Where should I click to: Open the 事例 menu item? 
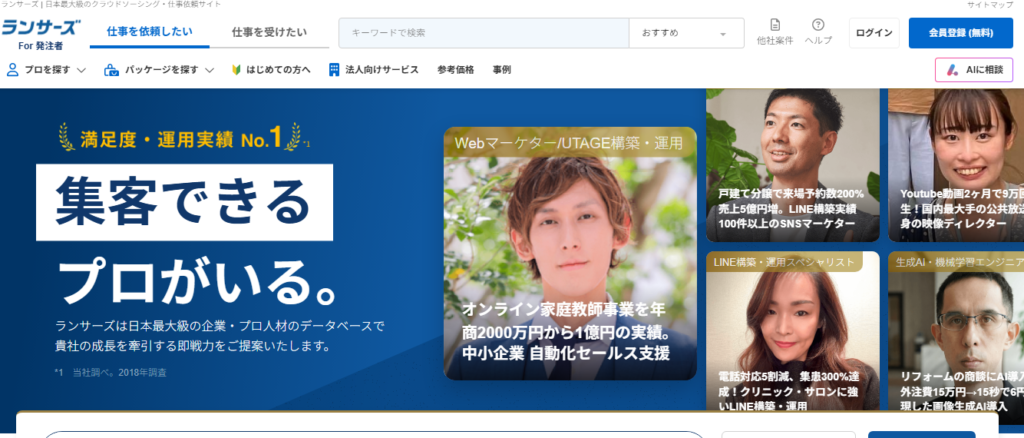pos(501,70)
